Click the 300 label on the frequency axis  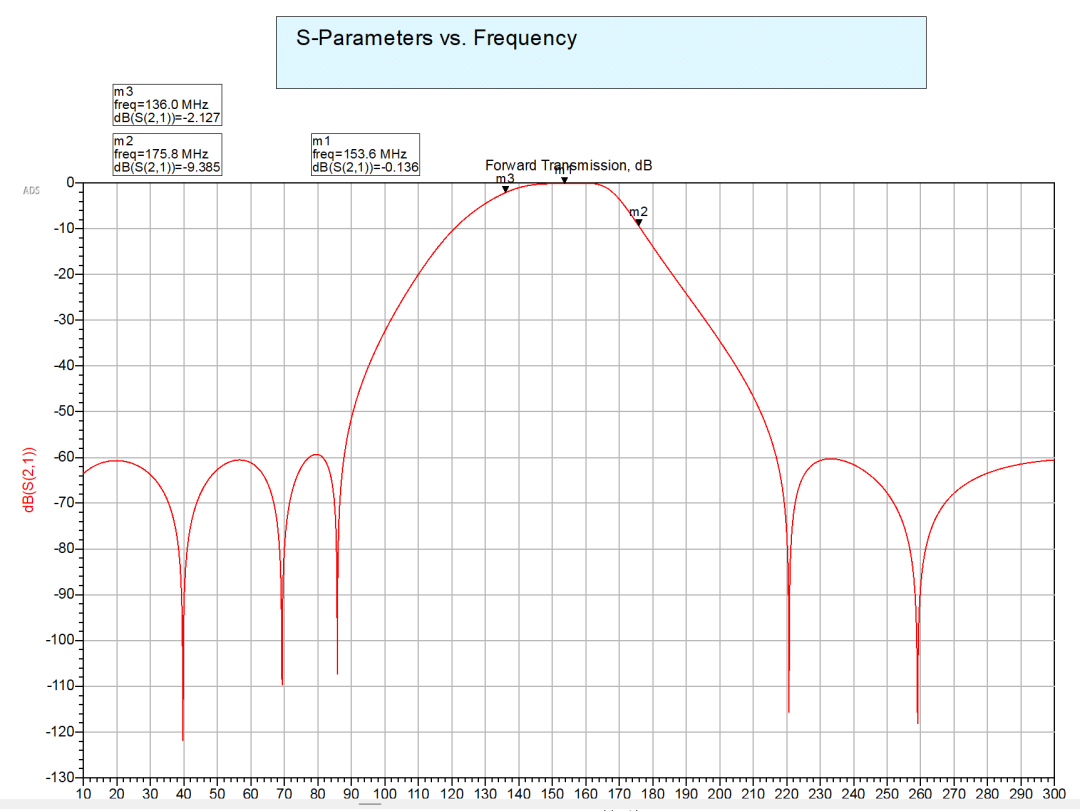click(x=1053, y=793)
